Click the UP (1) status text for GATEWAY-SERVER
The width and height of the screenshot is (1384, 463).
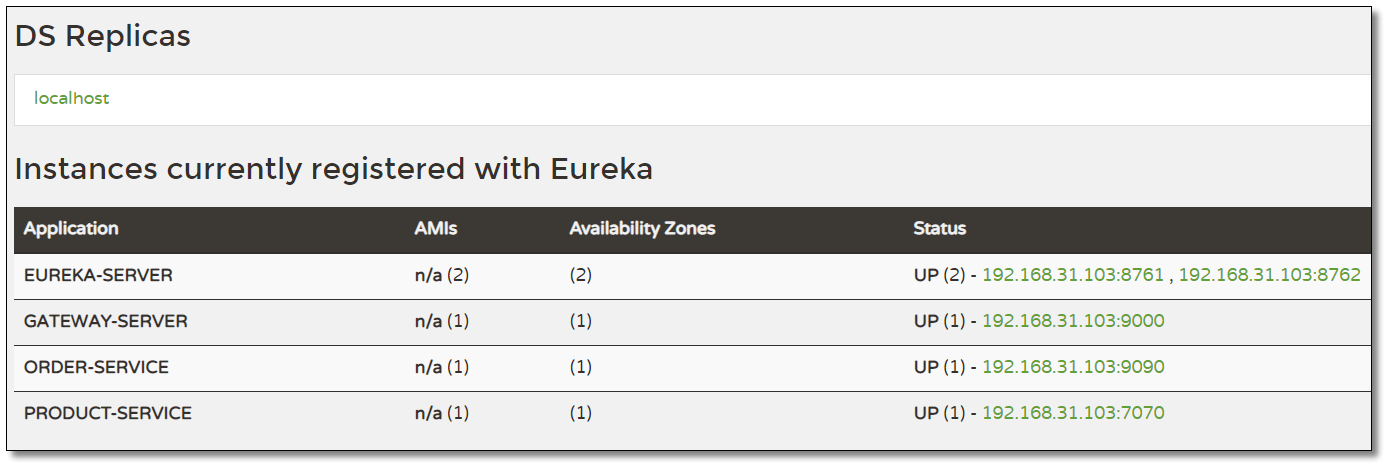939,321
